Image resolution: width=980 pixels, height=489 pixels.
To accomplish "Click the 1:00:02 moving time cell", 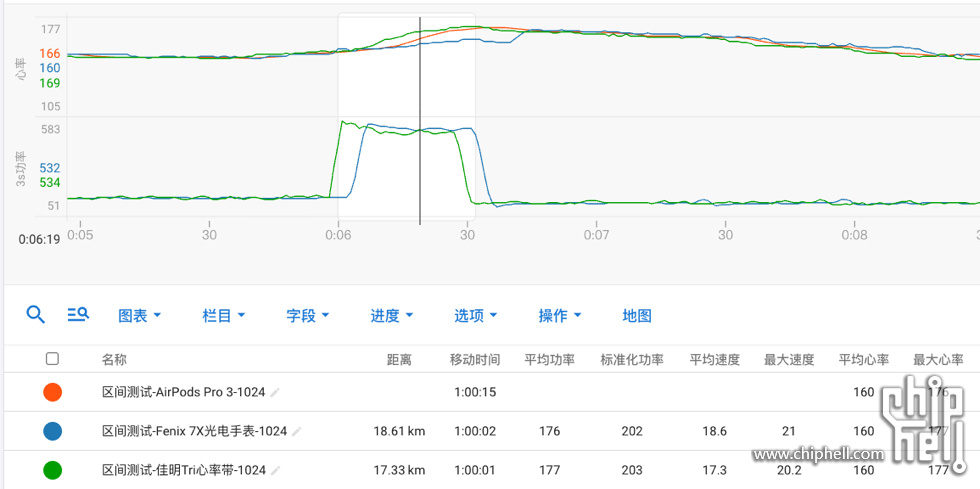I will [x=475, y=431].
